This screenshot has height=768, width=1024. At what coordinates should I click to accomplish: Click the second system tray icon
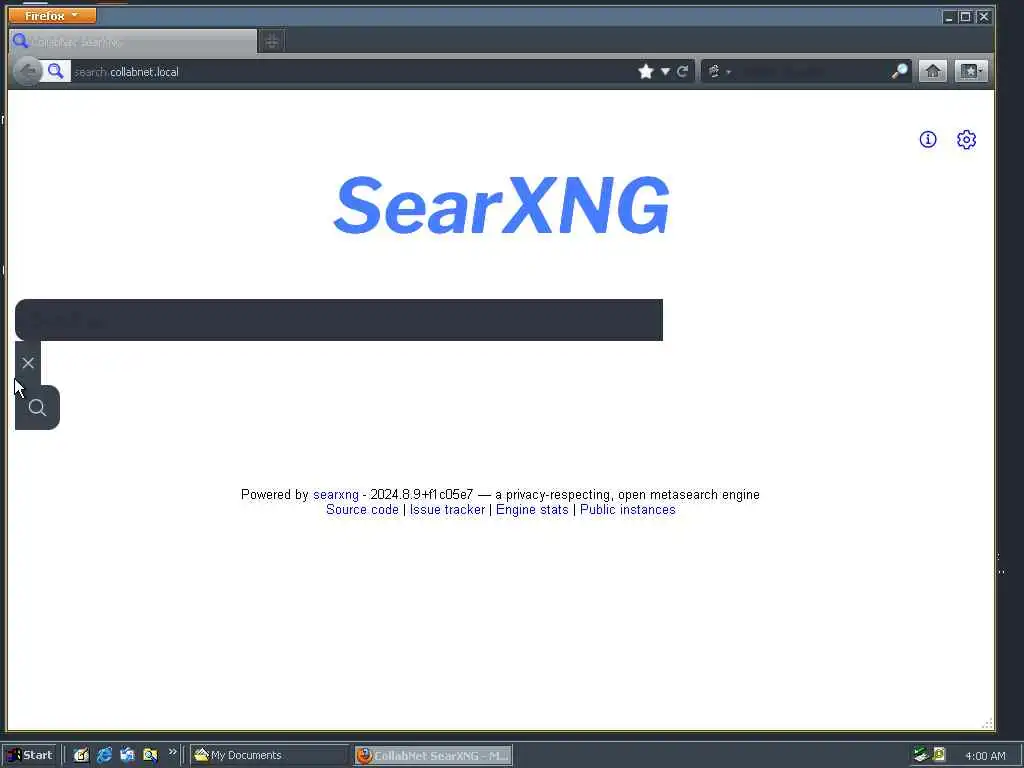(939, 754)
